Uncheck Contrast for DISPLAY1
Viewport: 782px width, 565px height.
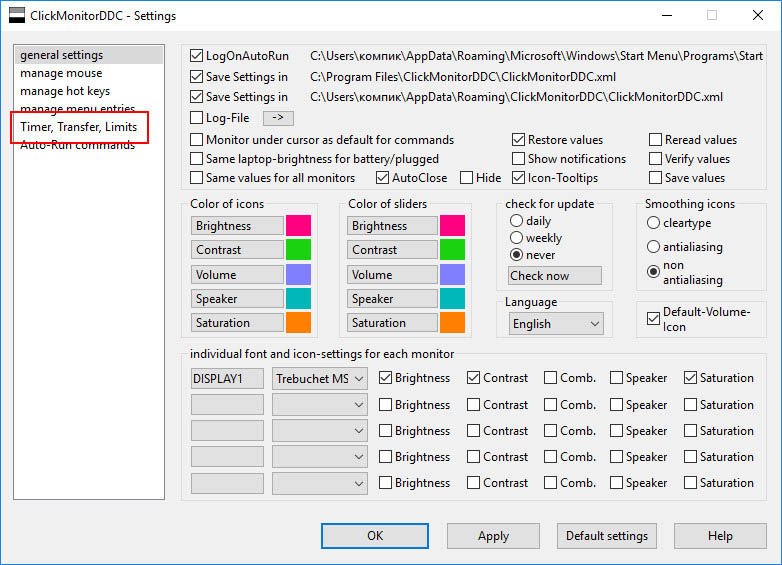tap(473, 377)
